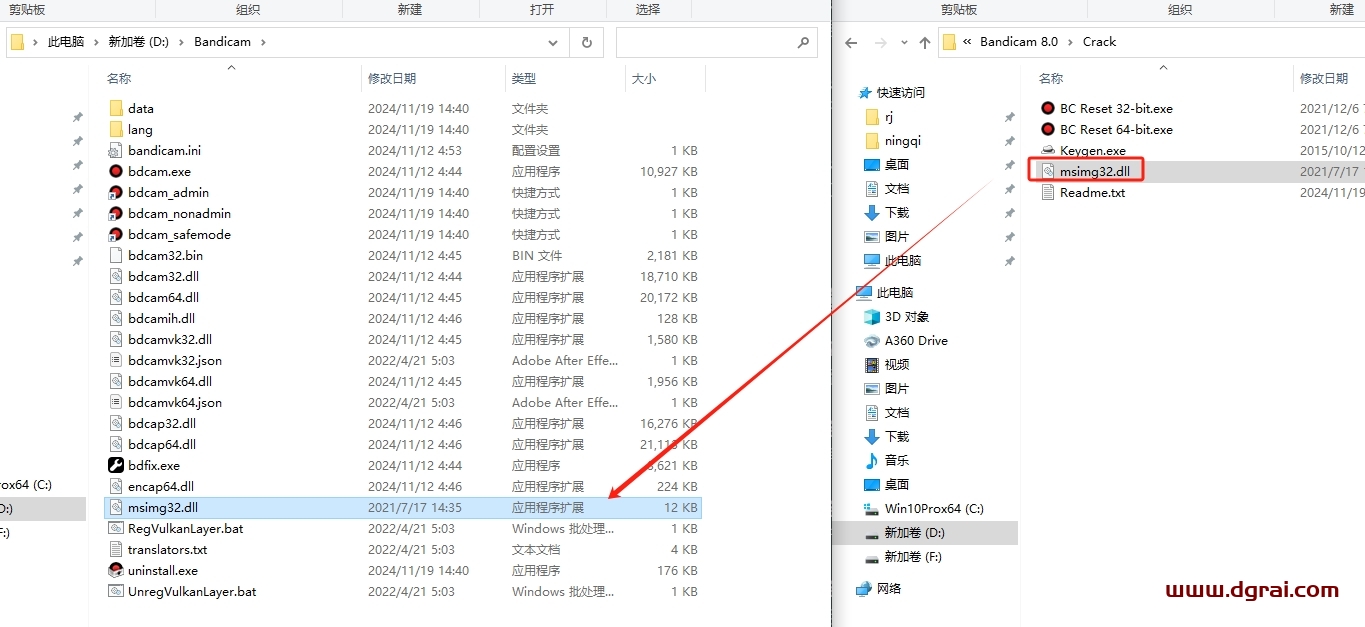Select the lang folder icon
The width and height of the screenshot is (1365, 627).
point(115,129)
